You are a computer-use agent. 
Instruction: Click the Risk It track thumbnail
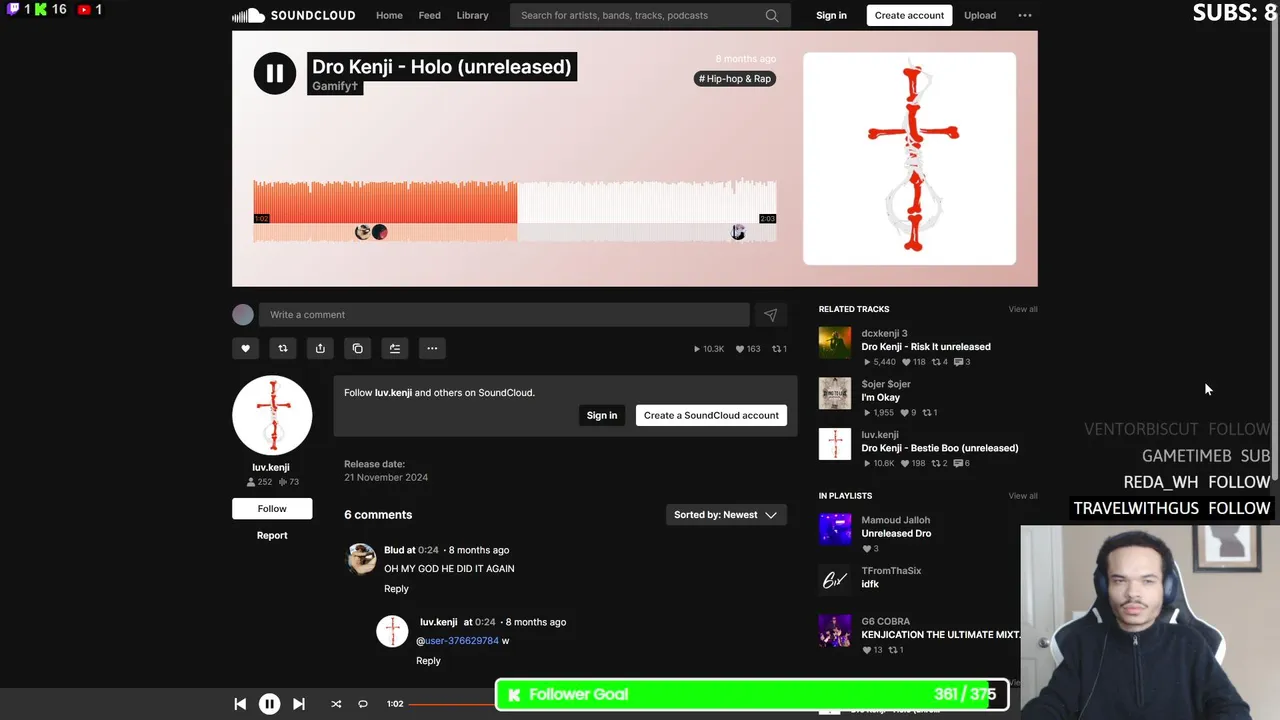835,343
